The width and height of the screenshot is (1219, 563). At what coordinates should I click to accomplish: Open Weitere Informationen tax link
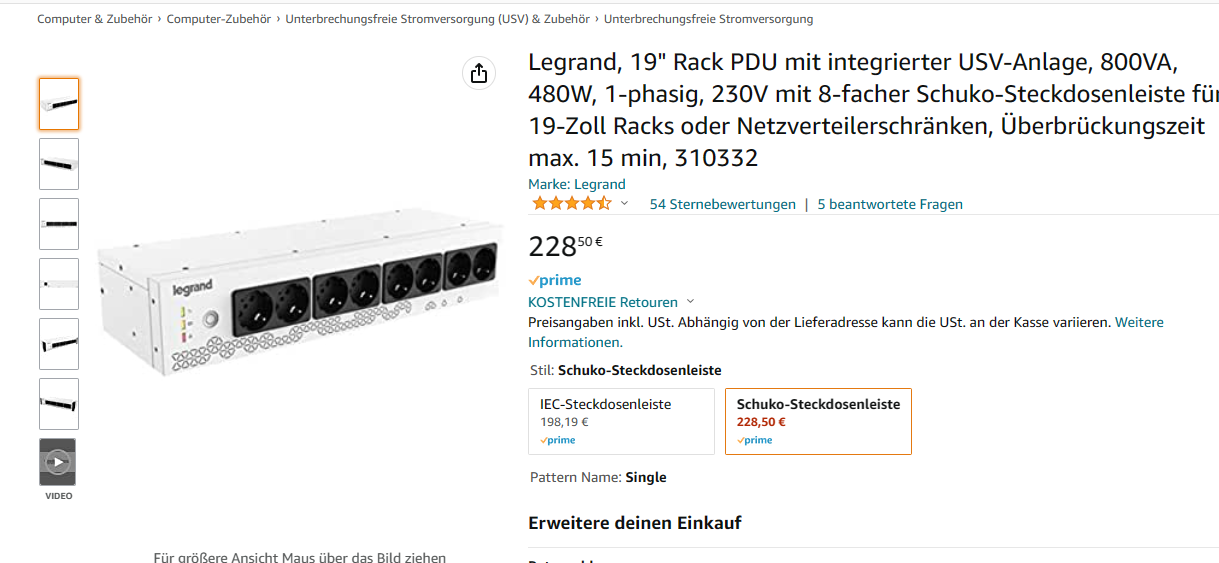click(1139, 323)
